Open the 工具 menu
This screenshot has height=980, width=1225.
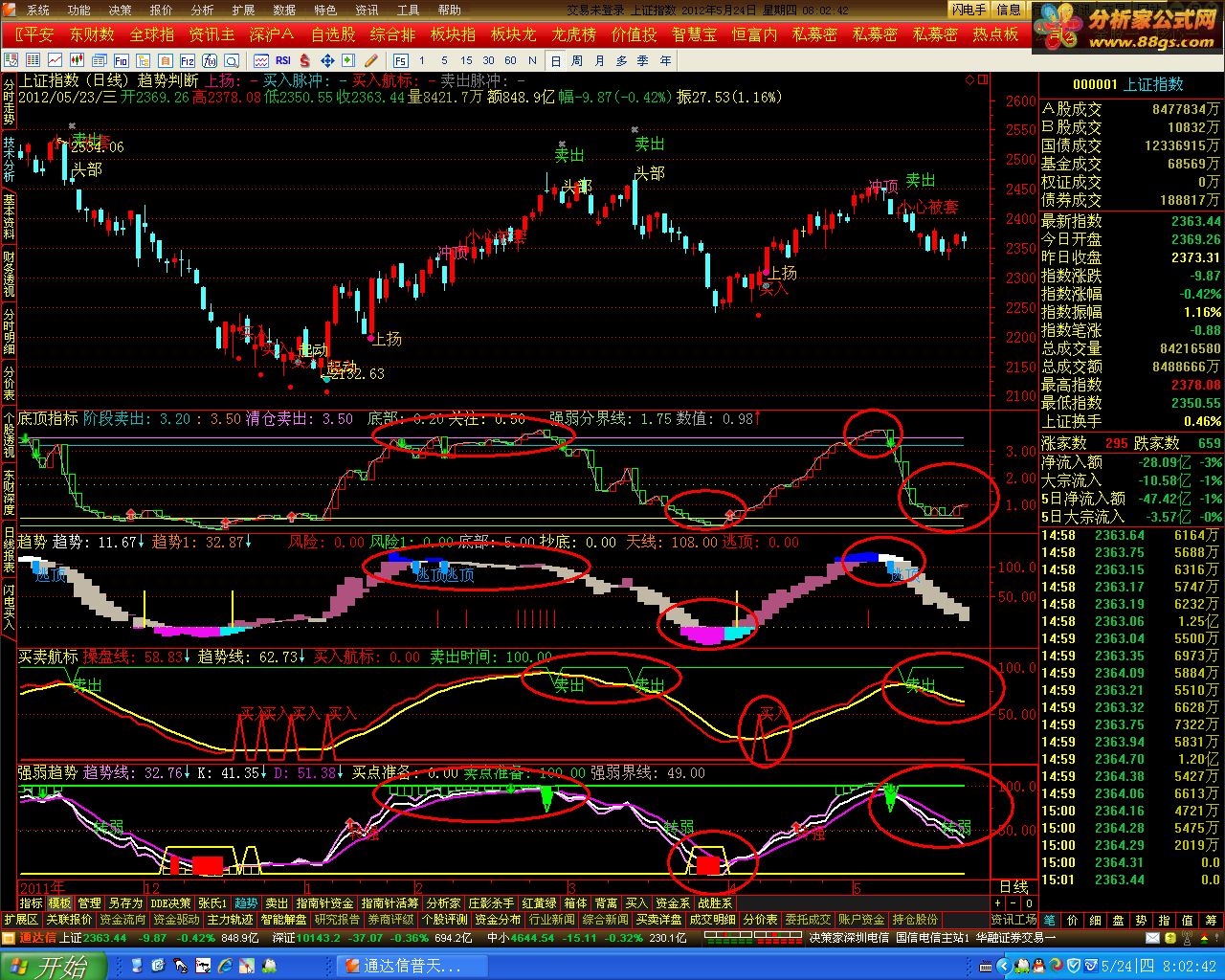408,10
